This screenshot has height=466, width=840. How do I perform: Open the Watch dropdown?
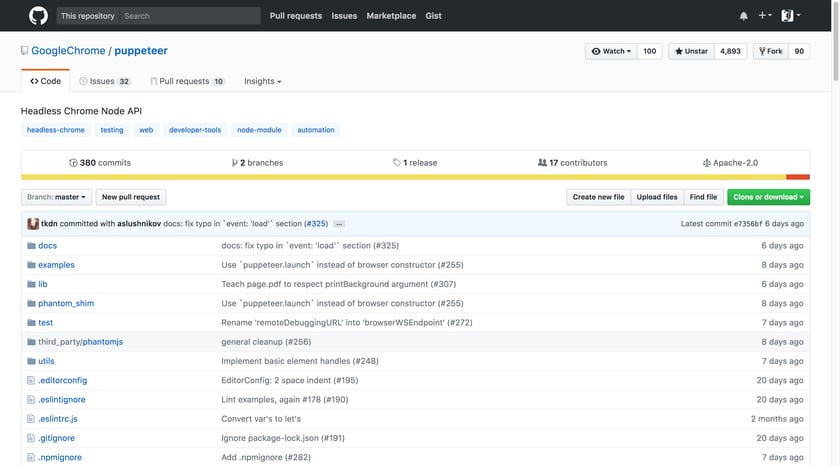611,51
